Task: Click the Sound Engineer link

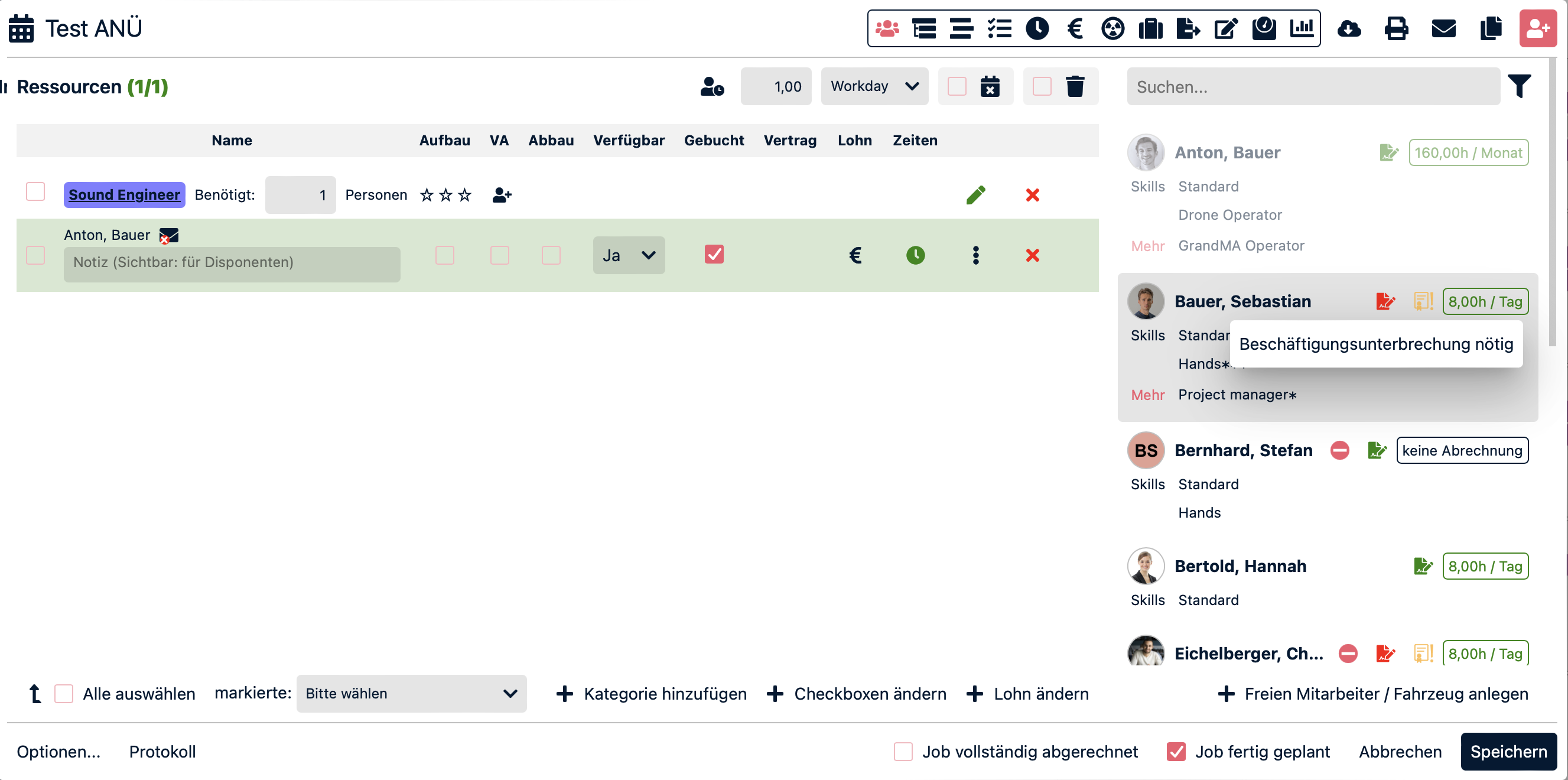Action: [x=124, y=195]
